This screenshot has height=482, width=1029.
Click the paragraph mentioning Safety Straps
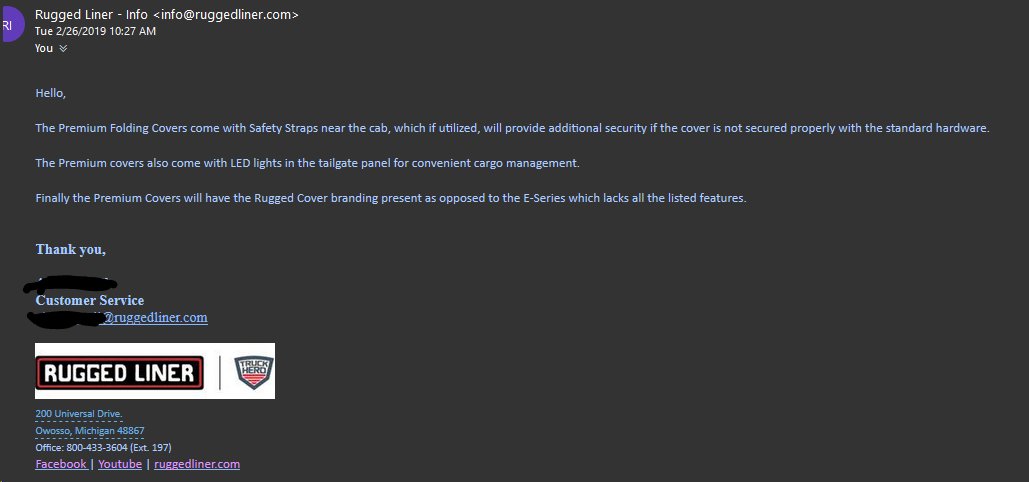point(512,128)
